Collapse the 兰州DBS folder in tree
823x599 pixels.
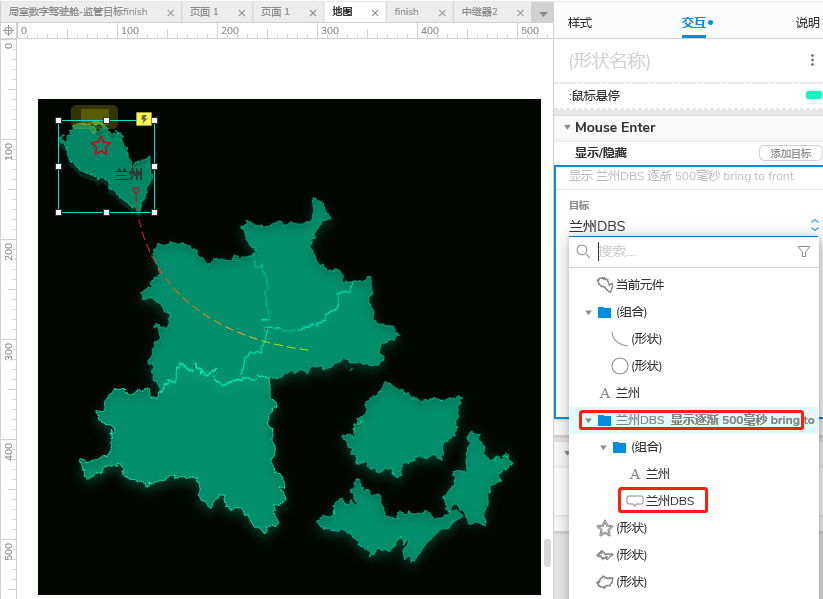click(x=589, y=421)
